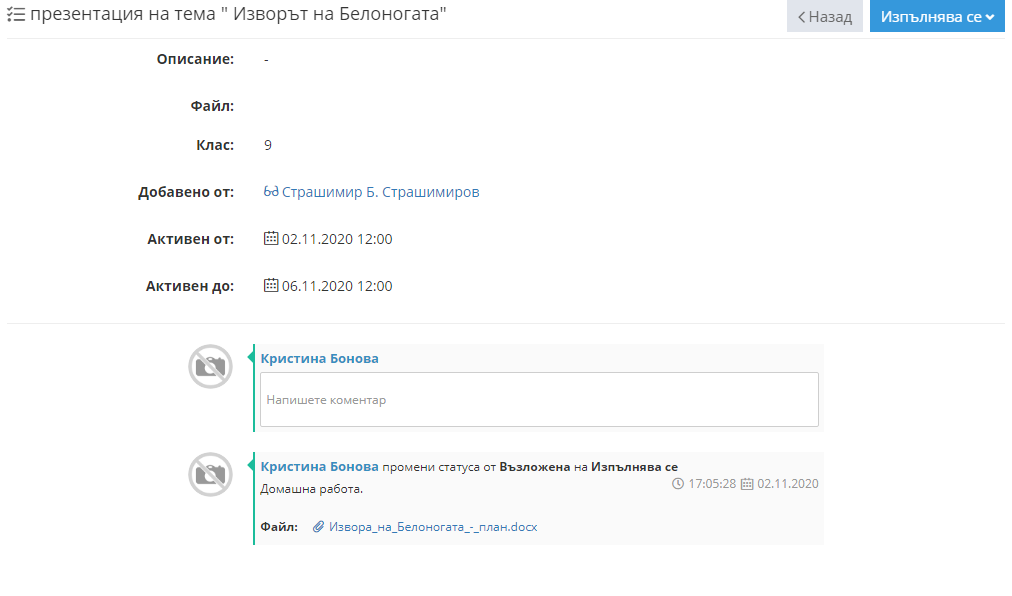The image size is (1012, 596).
Task: Open the Изпълнява се status dropdown
Action: tap(937, 16)
